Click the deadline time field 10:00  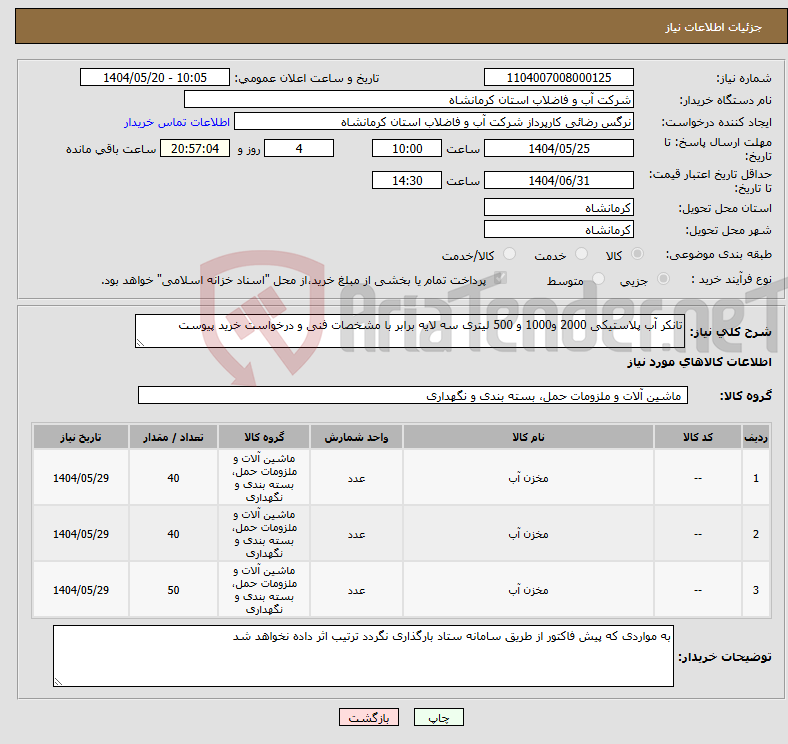pyautogui.click(x=407, y=148)
